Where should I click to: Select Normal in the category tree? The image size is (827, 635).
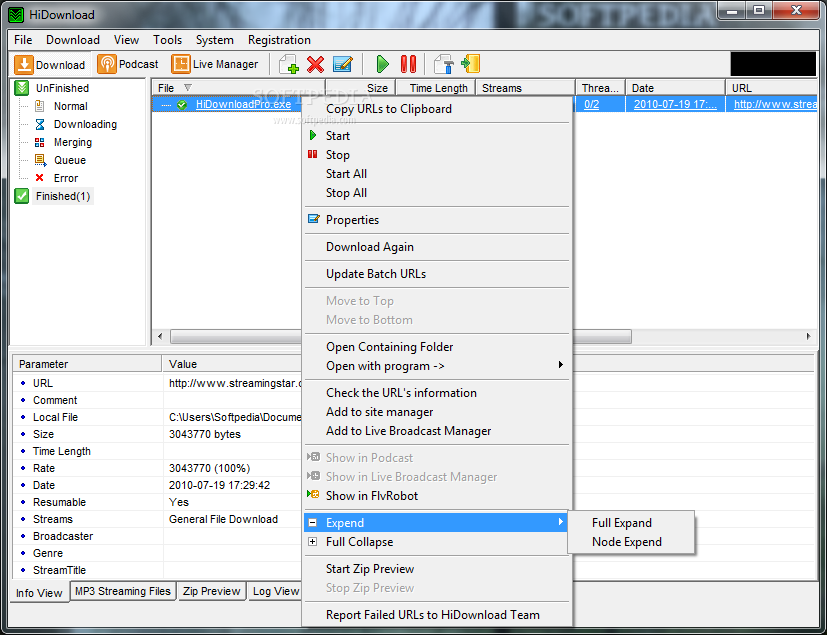[x=70, y=106]
